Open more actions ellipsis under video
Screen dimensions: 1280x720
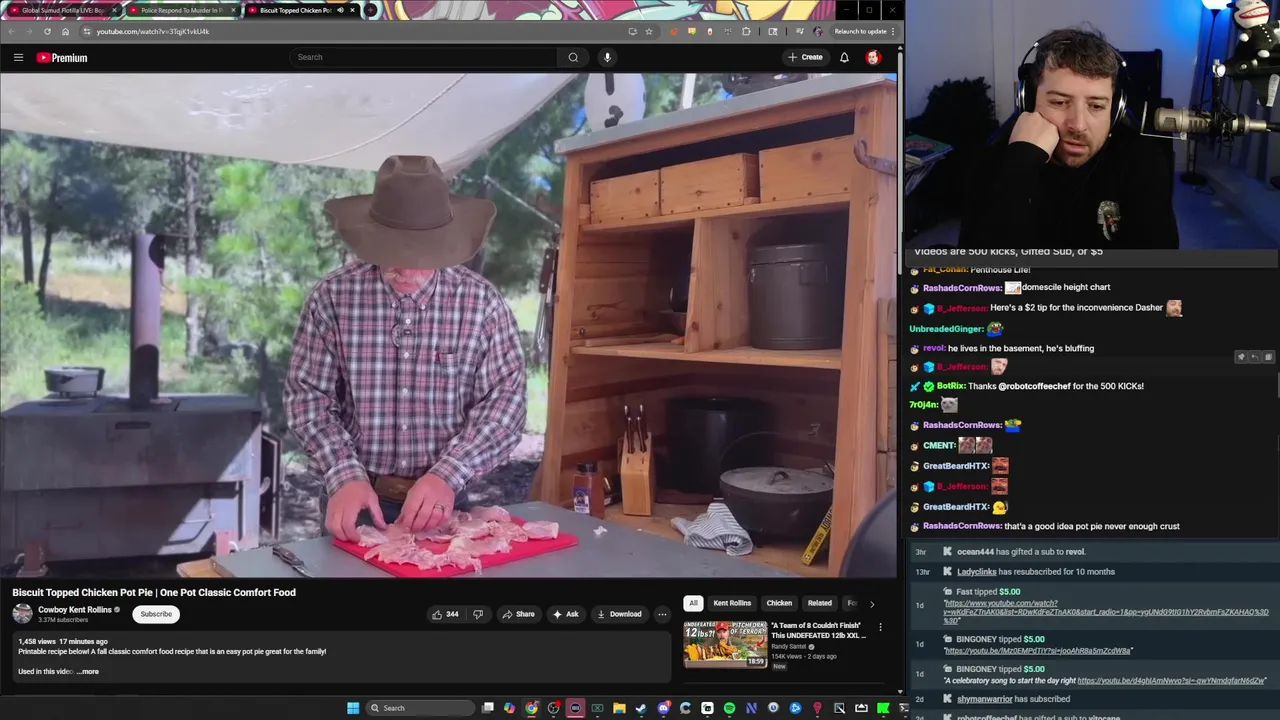click(662, 614)
